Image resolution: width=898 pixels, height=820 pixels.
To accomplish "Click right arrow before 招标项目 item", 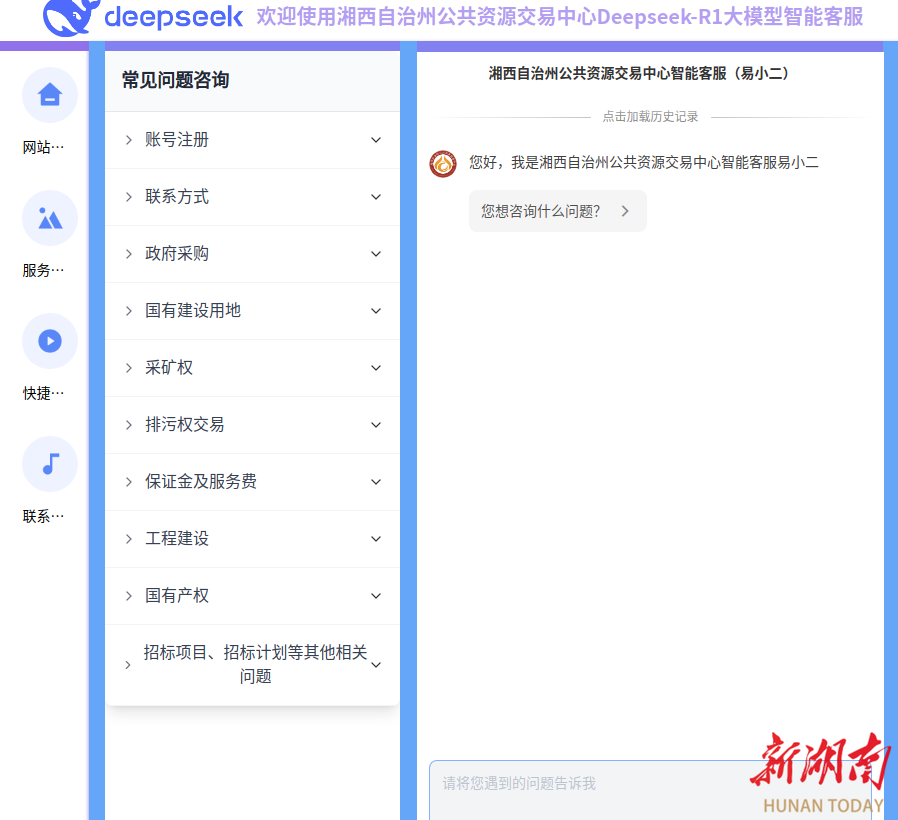I will point(128,665).
